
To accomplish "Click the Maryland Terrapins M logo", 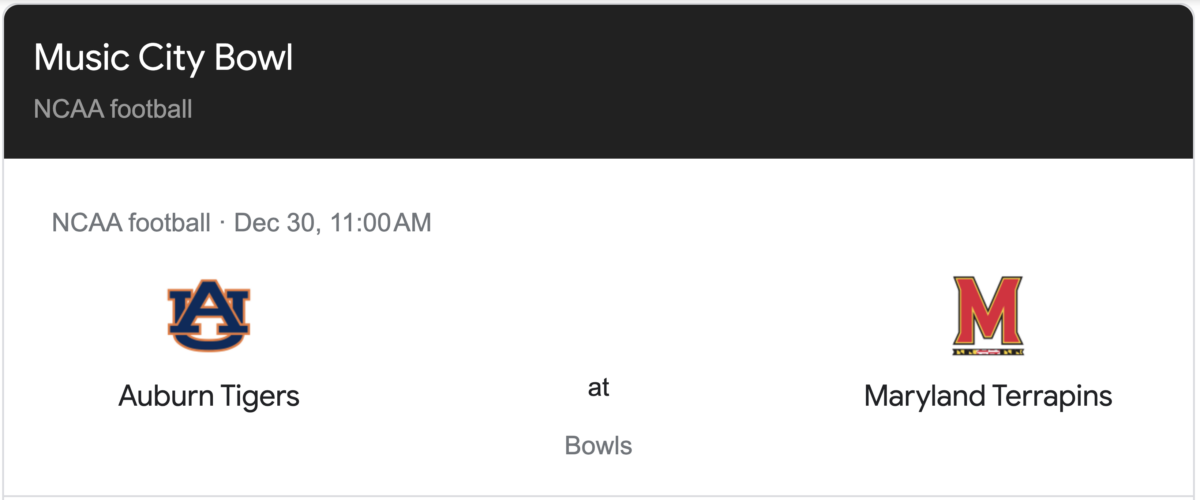I will (x=988, y=316).
